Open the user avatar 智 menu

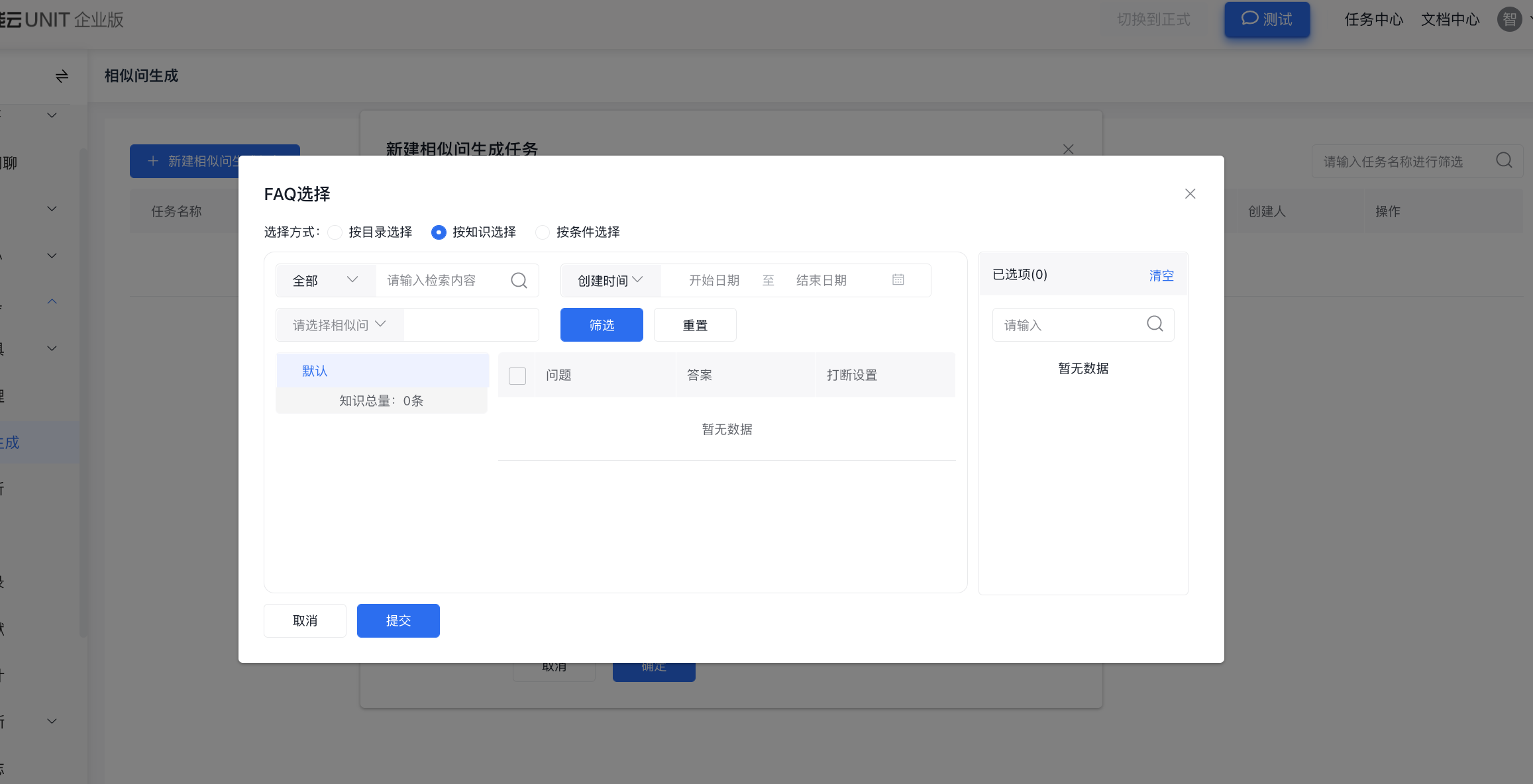click(1509, 19)
